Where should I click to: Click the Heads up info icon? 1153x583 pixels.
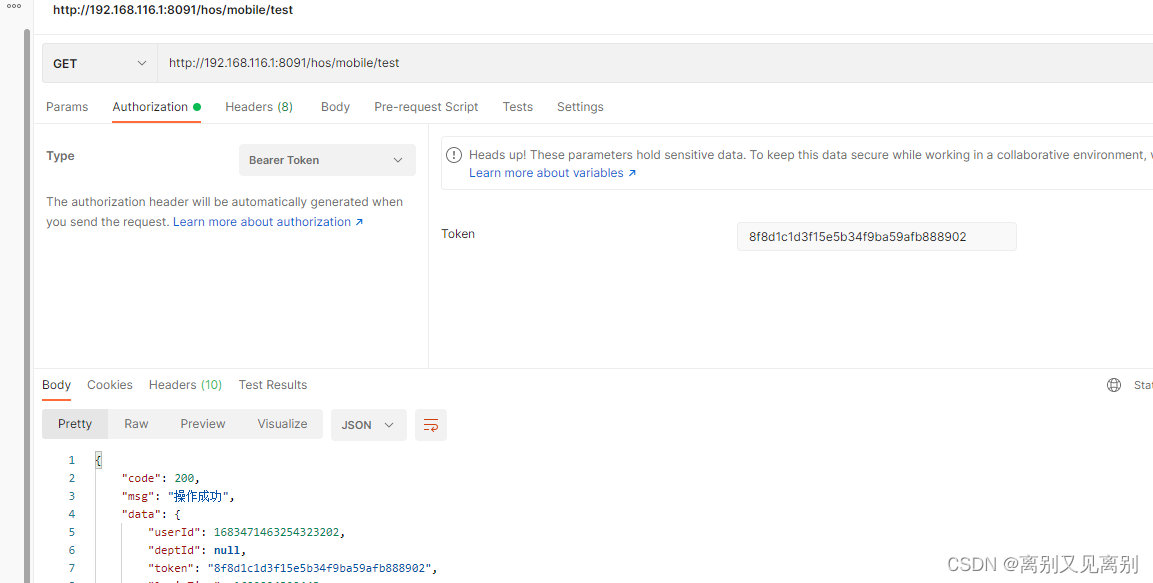454,155
